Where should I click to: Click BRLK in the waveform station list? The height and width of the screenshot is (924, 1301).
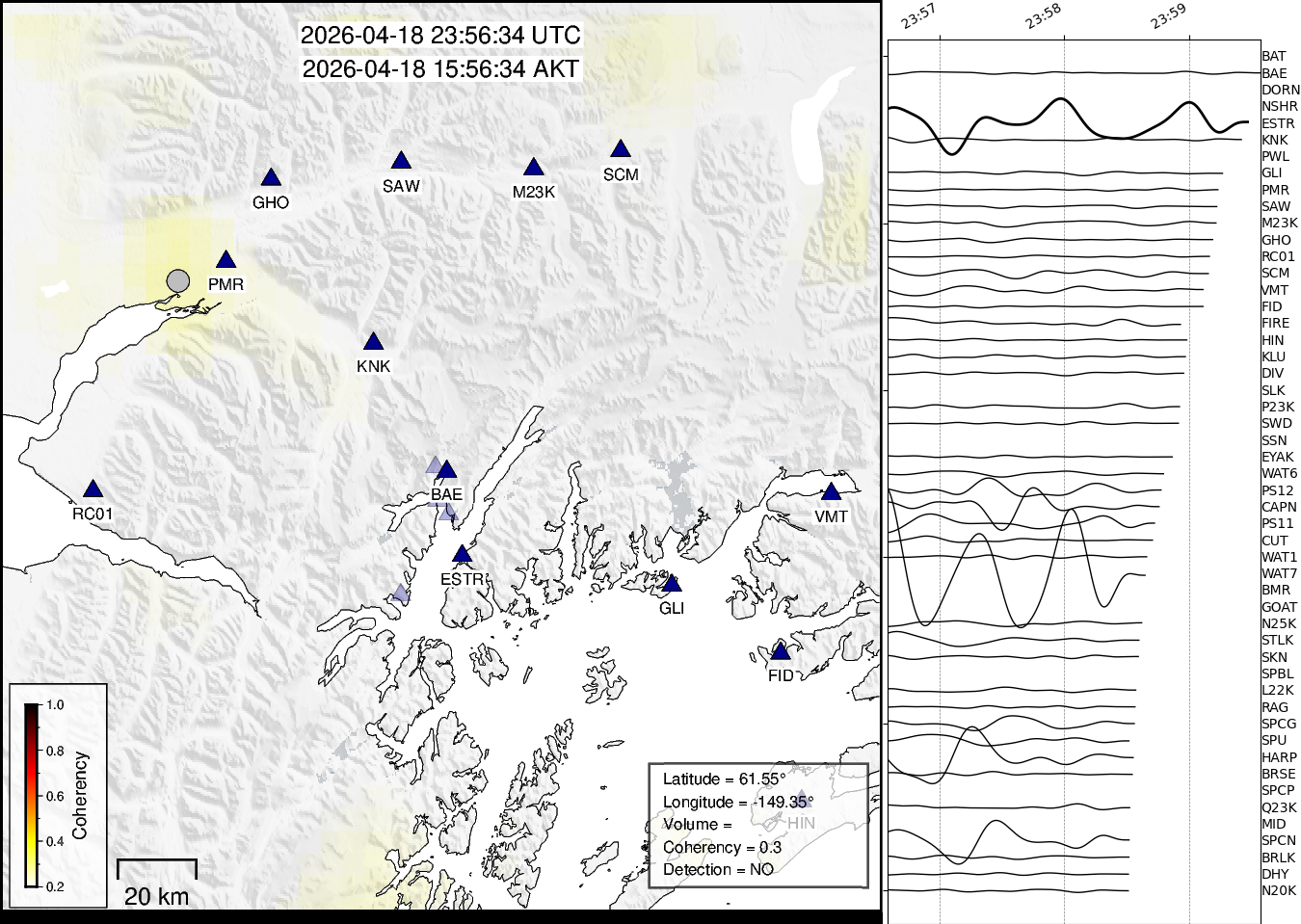(1278, 858)
